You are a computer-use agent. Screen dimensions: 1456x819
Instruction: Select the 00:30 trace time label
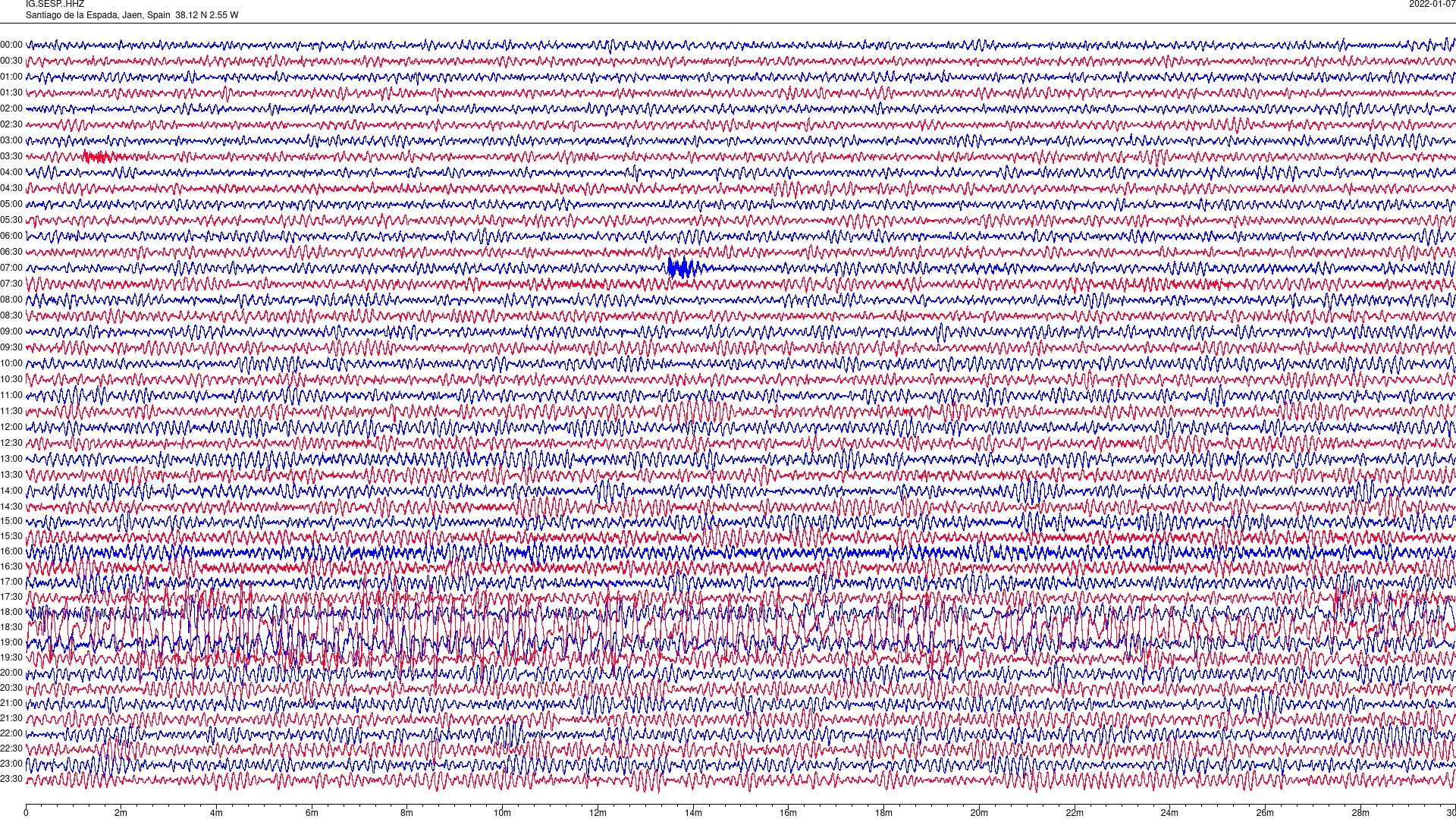tap(11, 61)
